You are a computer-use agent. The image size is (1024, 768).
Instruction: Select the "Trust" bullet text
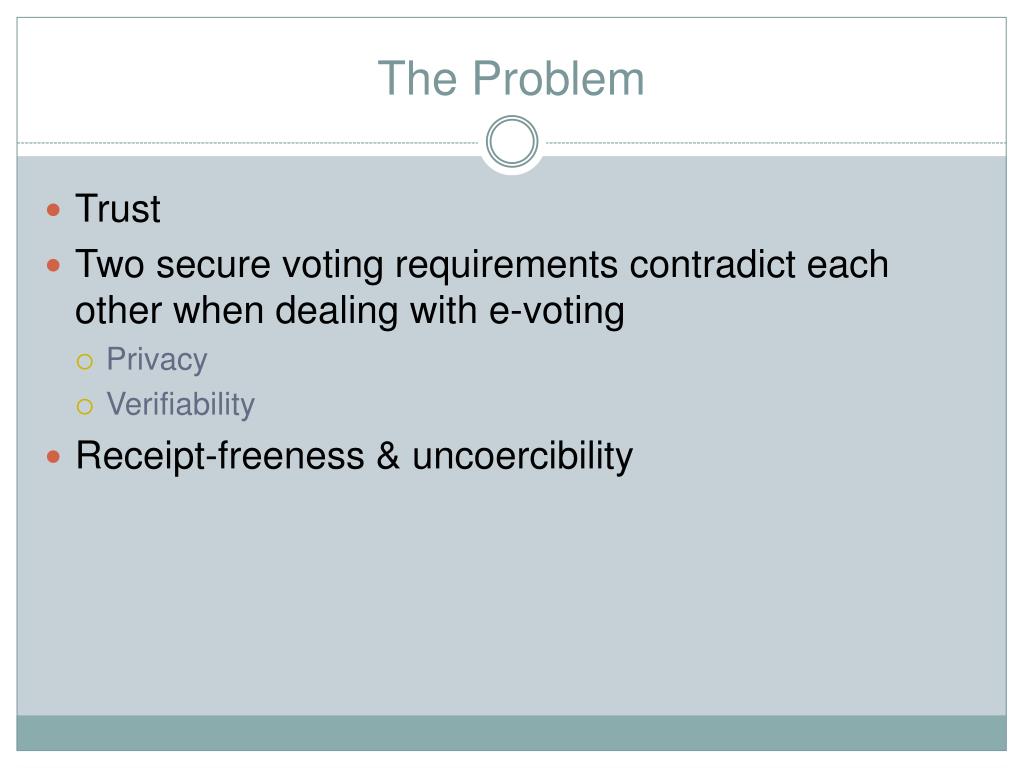point(118,209)
